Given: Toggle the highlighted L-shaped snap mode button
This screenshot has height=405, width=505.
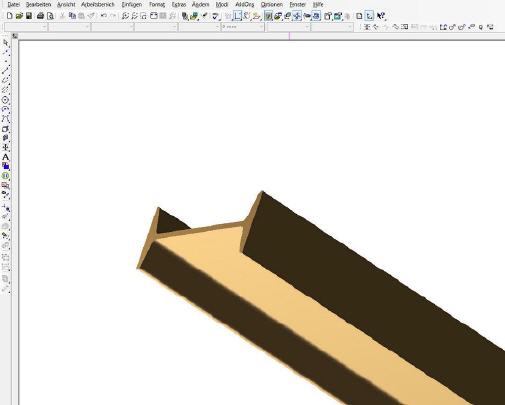Looking at the screenshot, I should [x=237, y=16].
